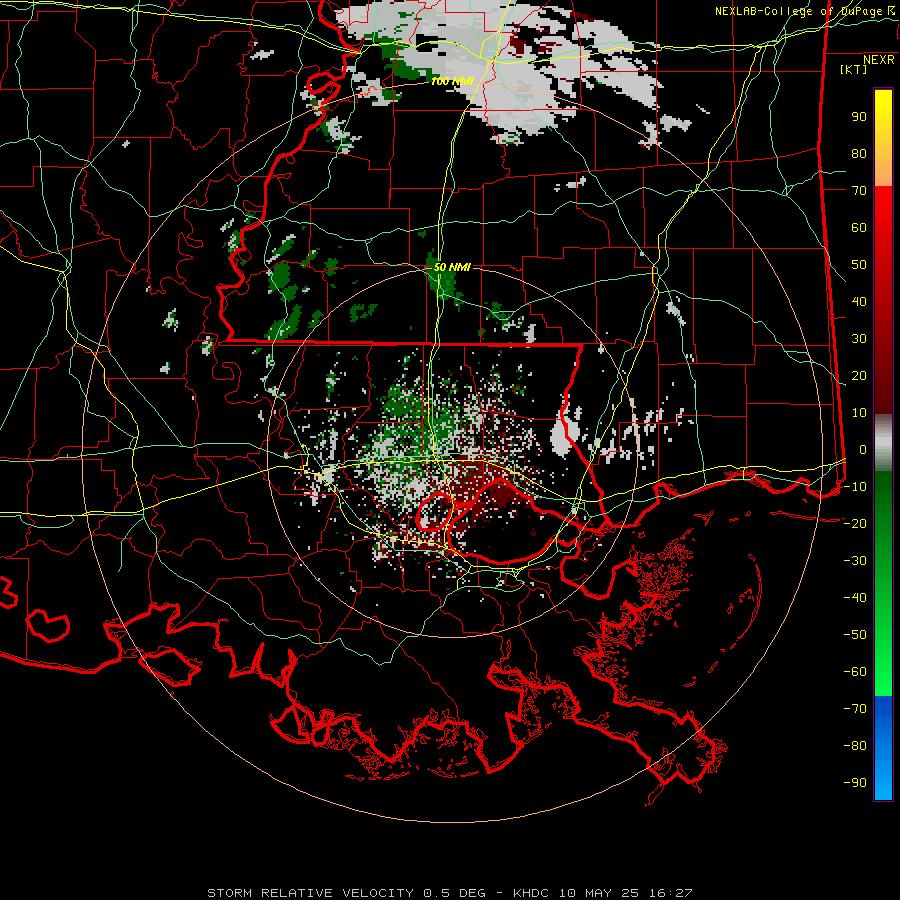Click the positive 30 scale value
The image size is (900, 900).
tap(859, 339)
